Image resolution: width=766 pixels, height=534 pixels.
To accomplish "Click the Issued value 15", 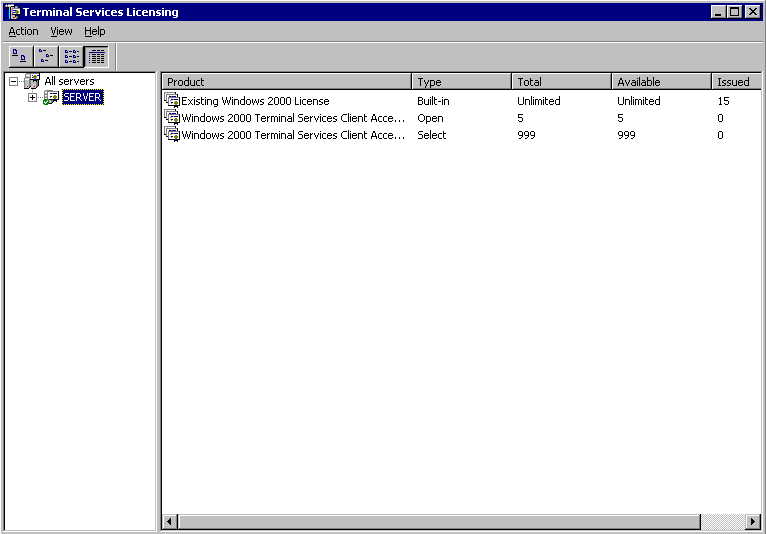I will 723,101.
